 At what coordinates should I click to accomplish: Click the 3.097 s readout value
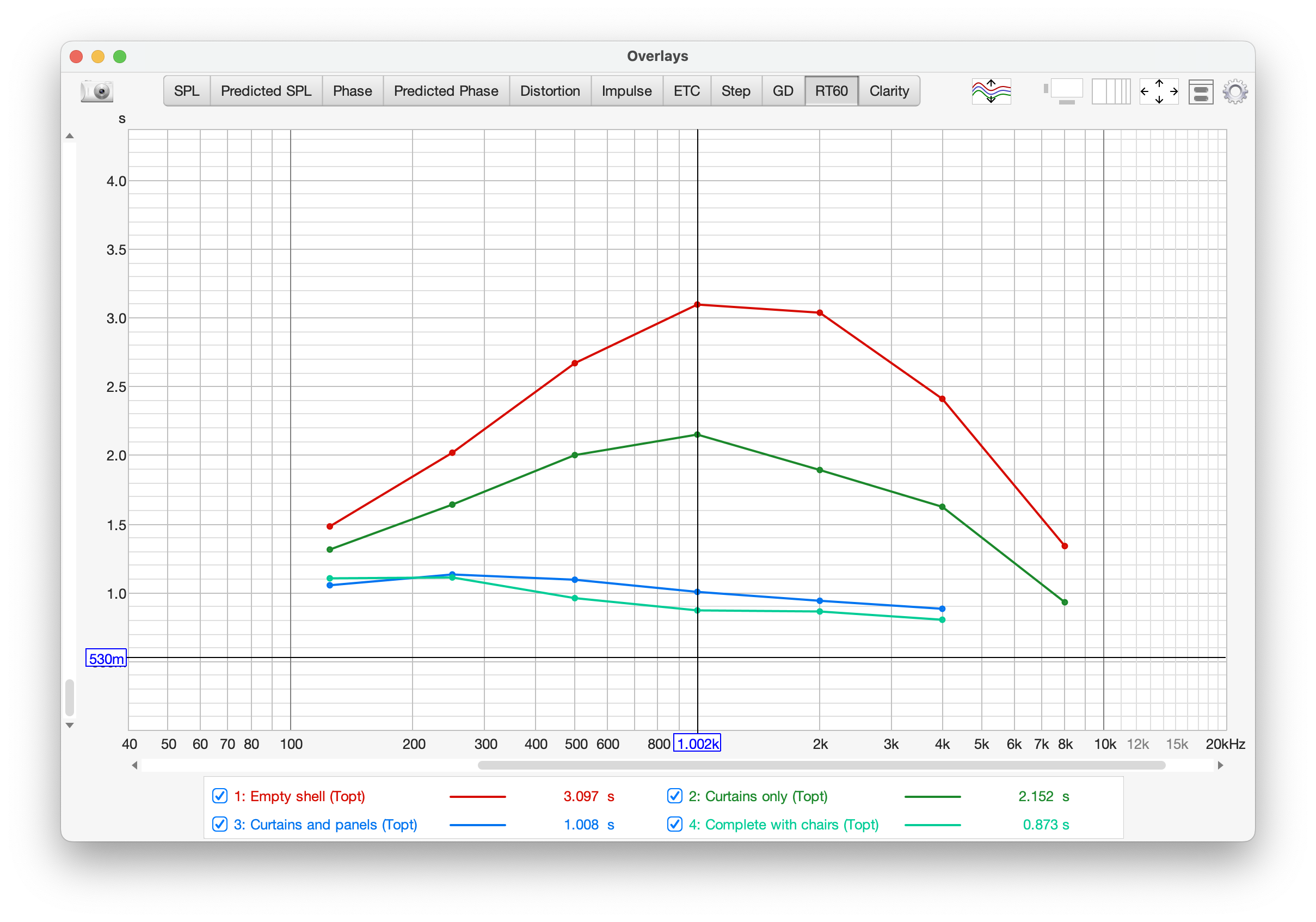pyautogui.click(x=589, y=796)
